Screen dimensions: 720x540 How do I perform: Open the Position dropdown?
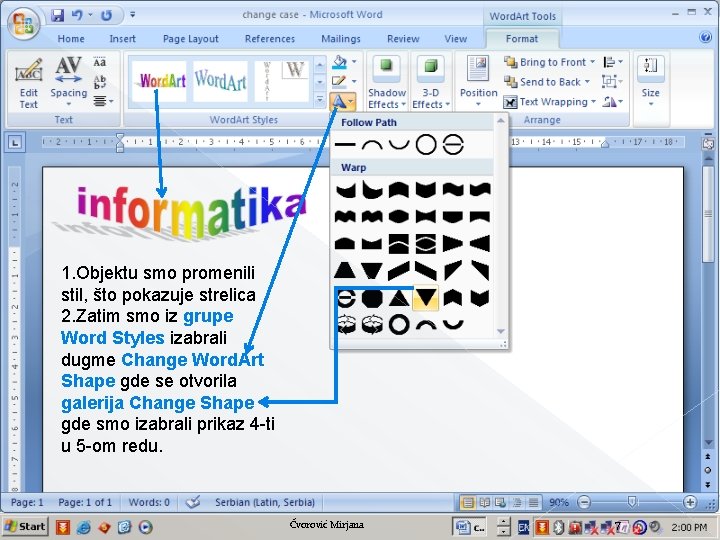478,82
